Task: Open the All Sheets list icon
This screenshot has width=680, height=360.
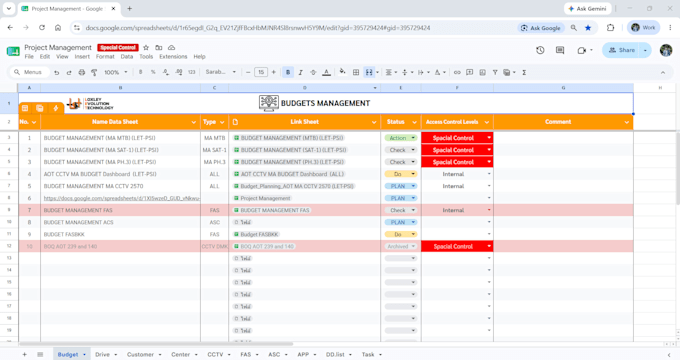Action: coord(40,354)
